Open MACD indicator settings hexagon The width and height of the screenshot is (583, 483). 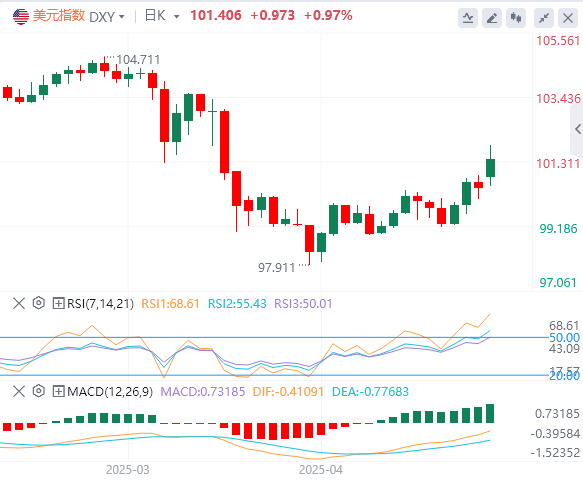(x=39, y=391)
